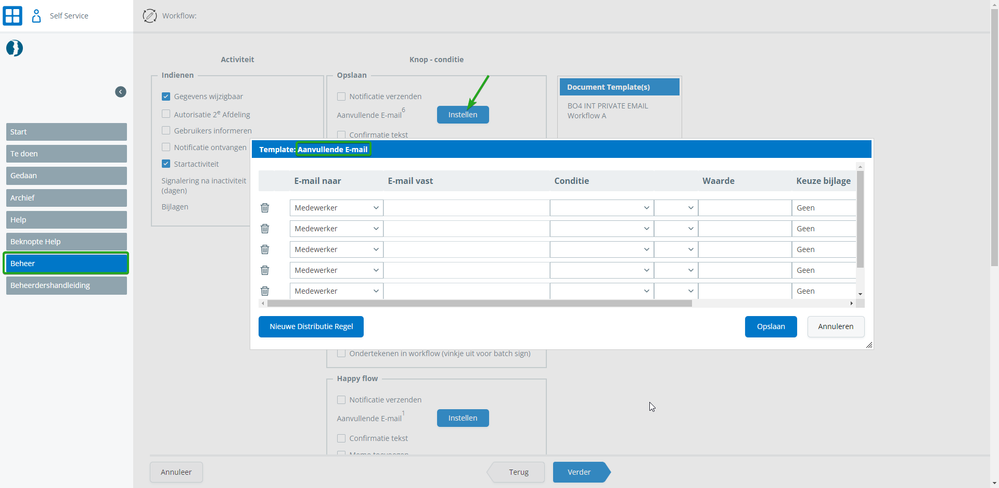
Task: Delete third distribution rule via trash icon
Action: point(265,249)
